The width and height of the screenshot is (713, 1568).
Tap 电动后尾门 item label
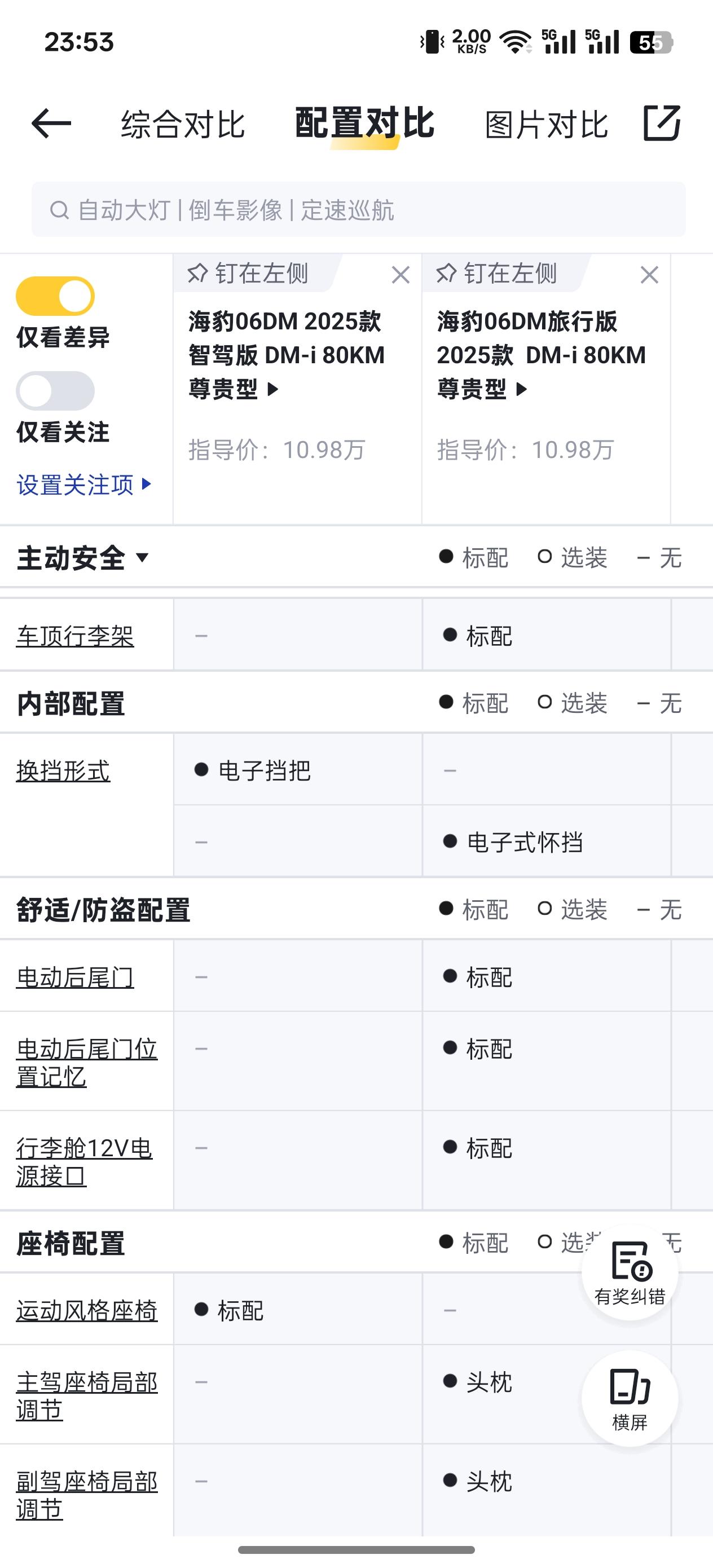pyautogui.click(x=75, y=977)
